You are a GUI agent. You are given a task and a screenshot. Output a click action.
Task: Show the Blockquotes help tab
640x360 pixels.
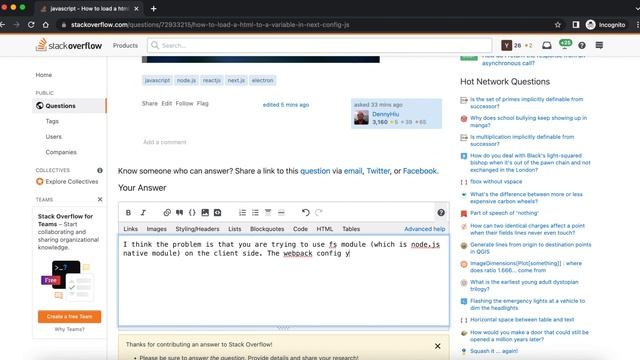tap(267, 229)
